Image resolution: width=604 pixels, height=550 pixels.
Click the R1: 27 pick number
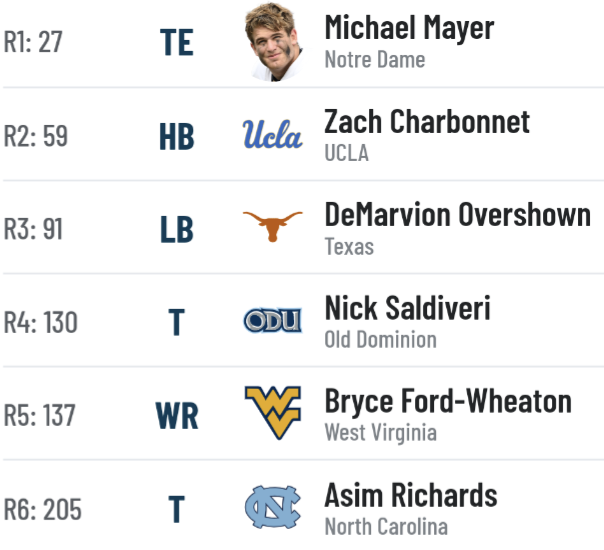(33, 42)
